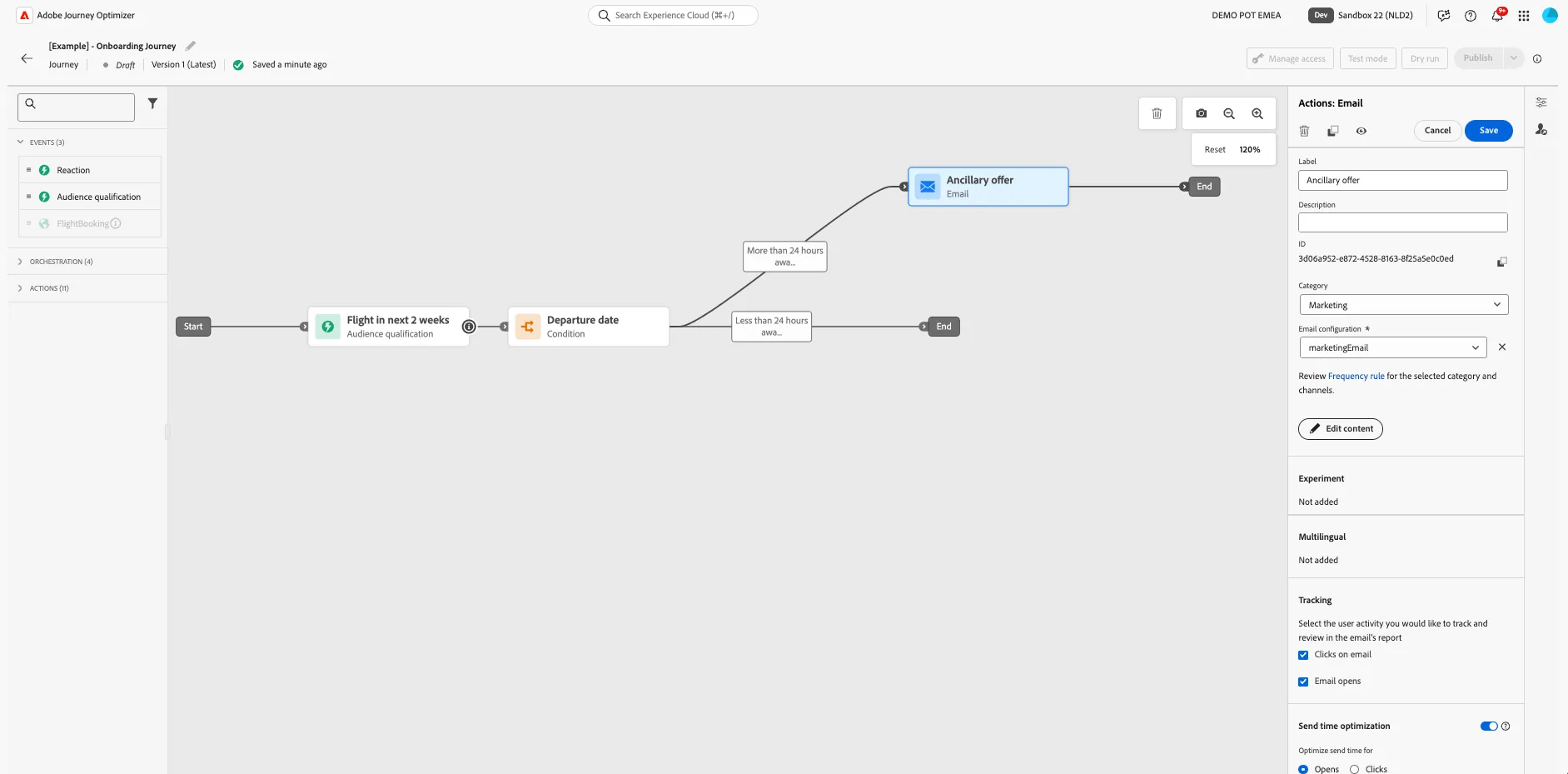This screenshot has height=774, width=1568.
Task: Go back using the left arrow icon
Action: coord(27,58)
